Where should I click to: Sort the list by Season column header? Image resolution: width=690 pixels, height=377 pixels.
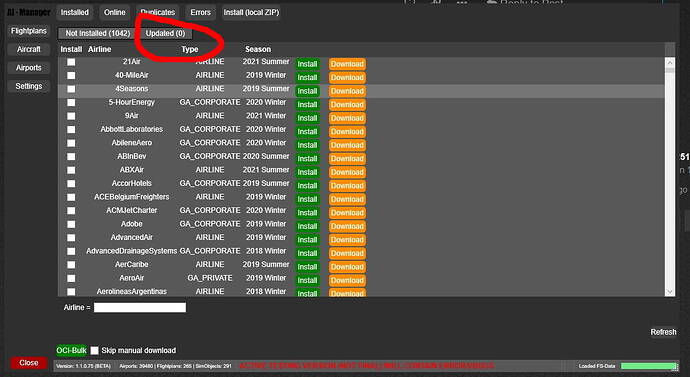coord(258,49)
